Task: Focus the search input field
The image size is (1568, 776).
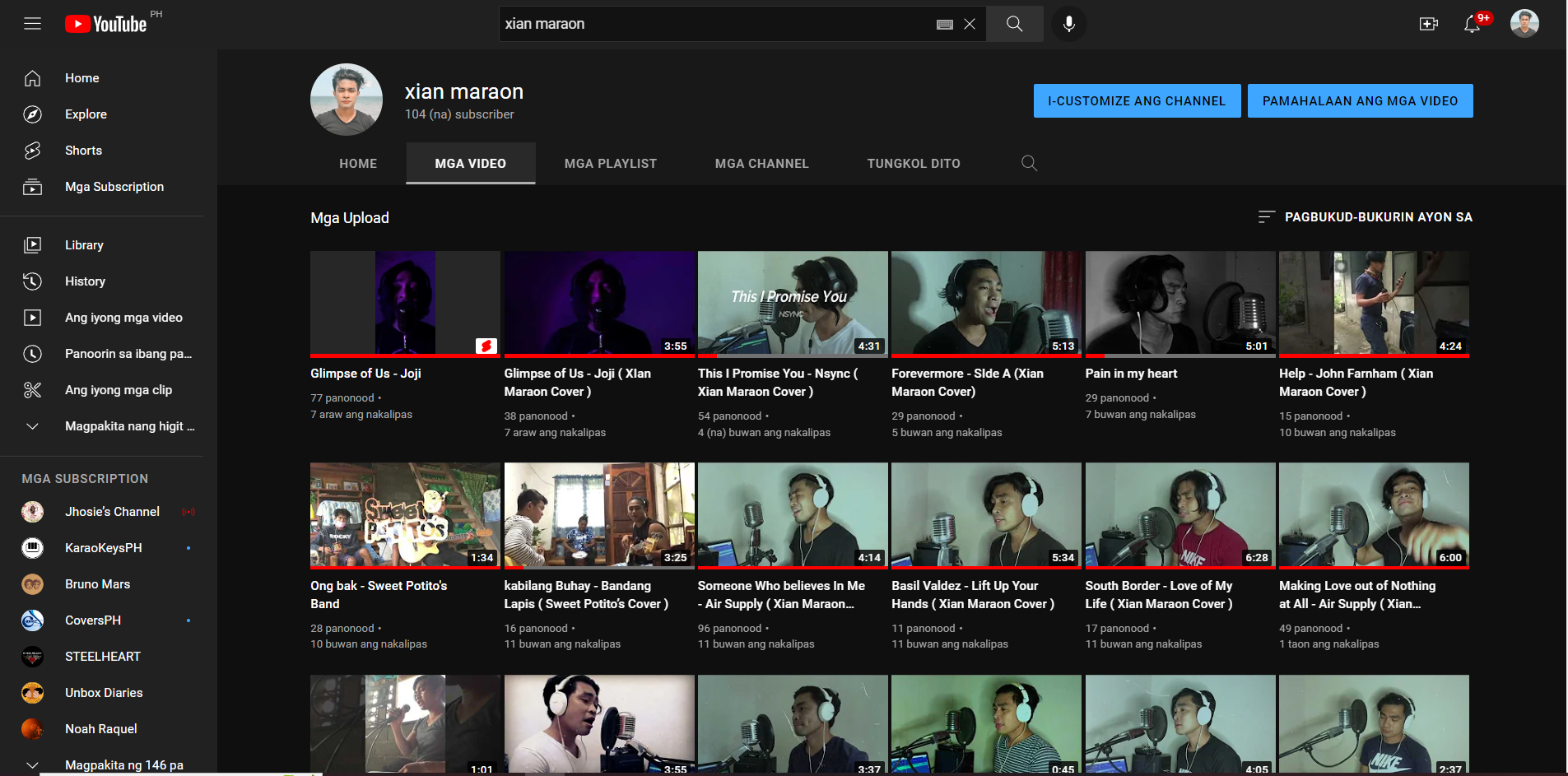Action: pos(716,24)
